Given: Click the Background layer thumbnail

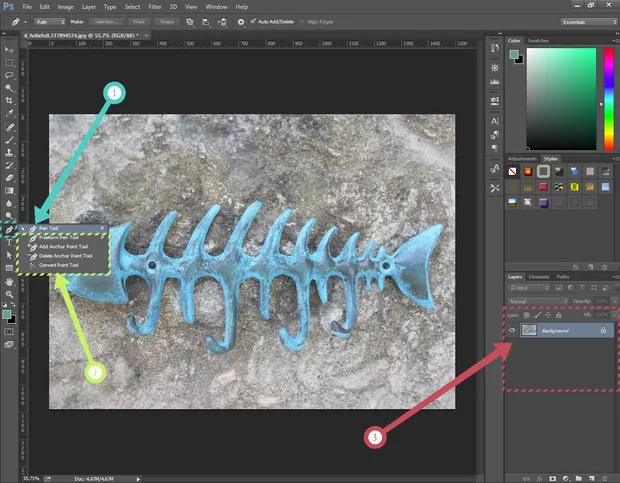Looking at the screenshot, I should pos(529,329).
